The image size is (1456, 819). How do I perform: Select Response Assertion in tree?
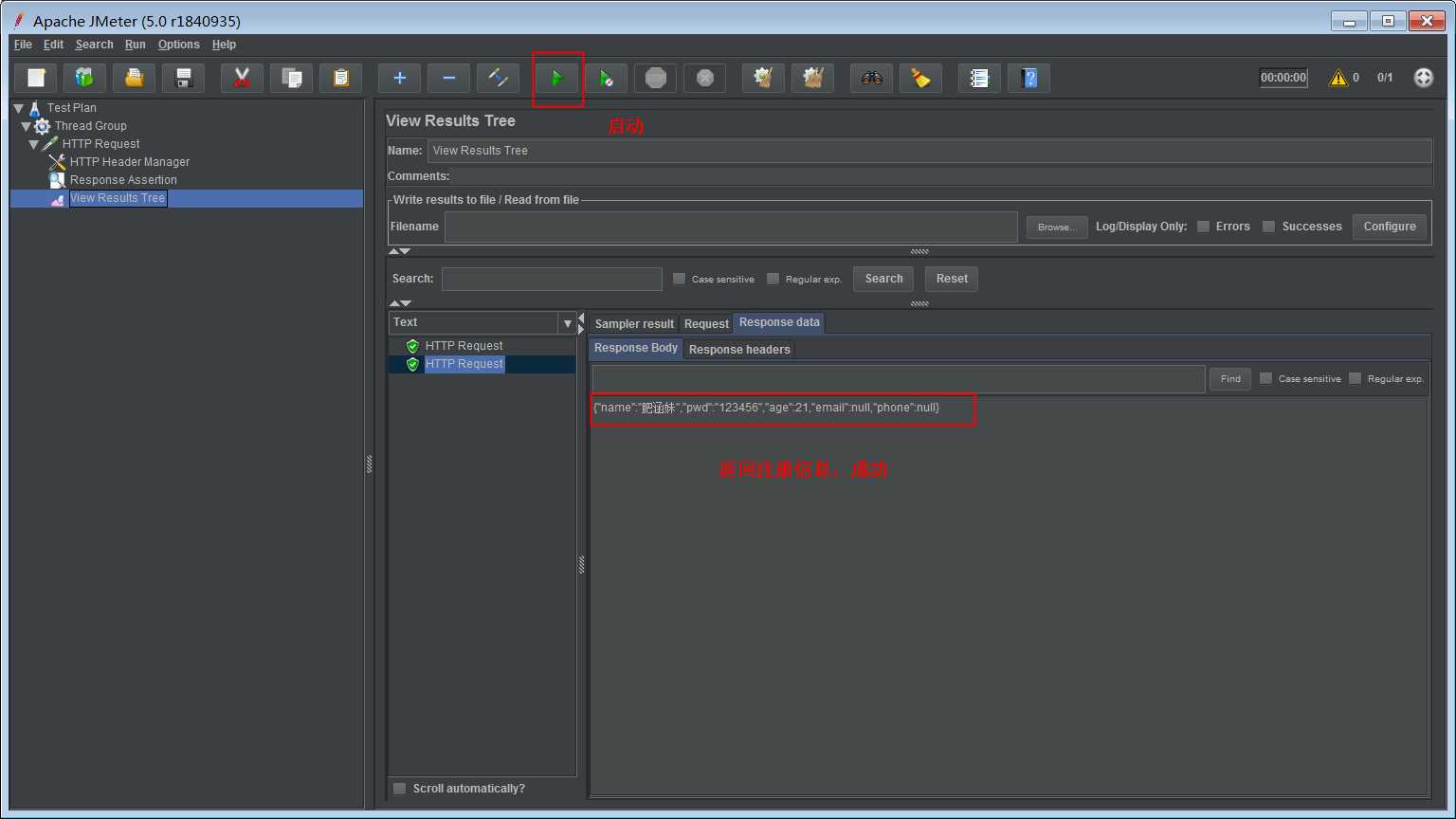tap(123, 180)
